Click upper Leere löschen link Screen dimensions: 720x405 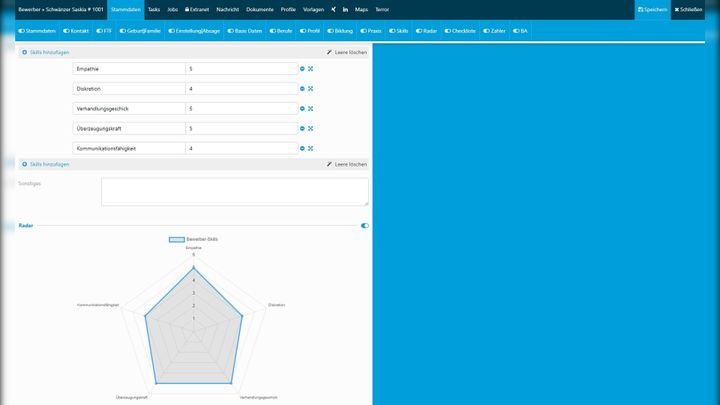(347, 50)
